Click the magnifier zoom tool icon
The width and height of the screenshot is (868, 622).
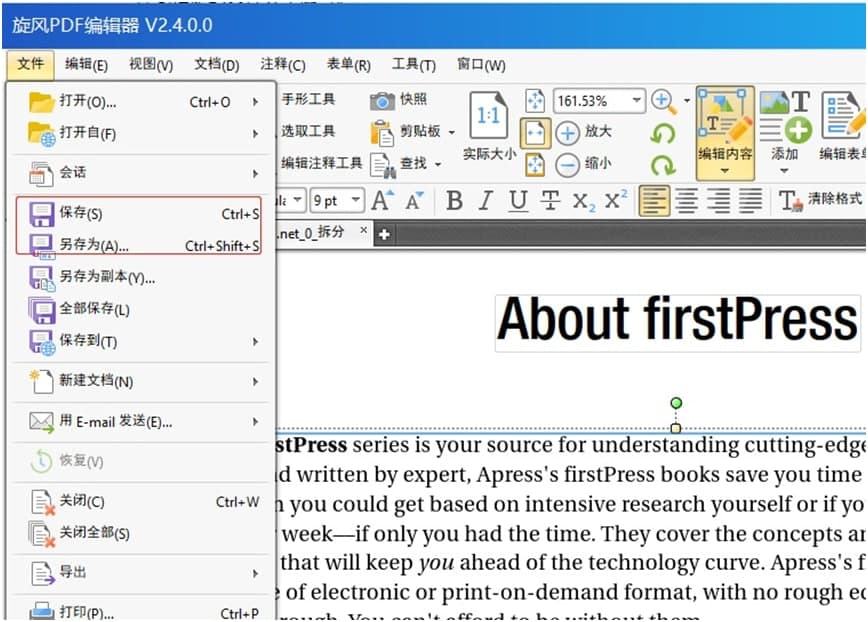coord(664,101)
